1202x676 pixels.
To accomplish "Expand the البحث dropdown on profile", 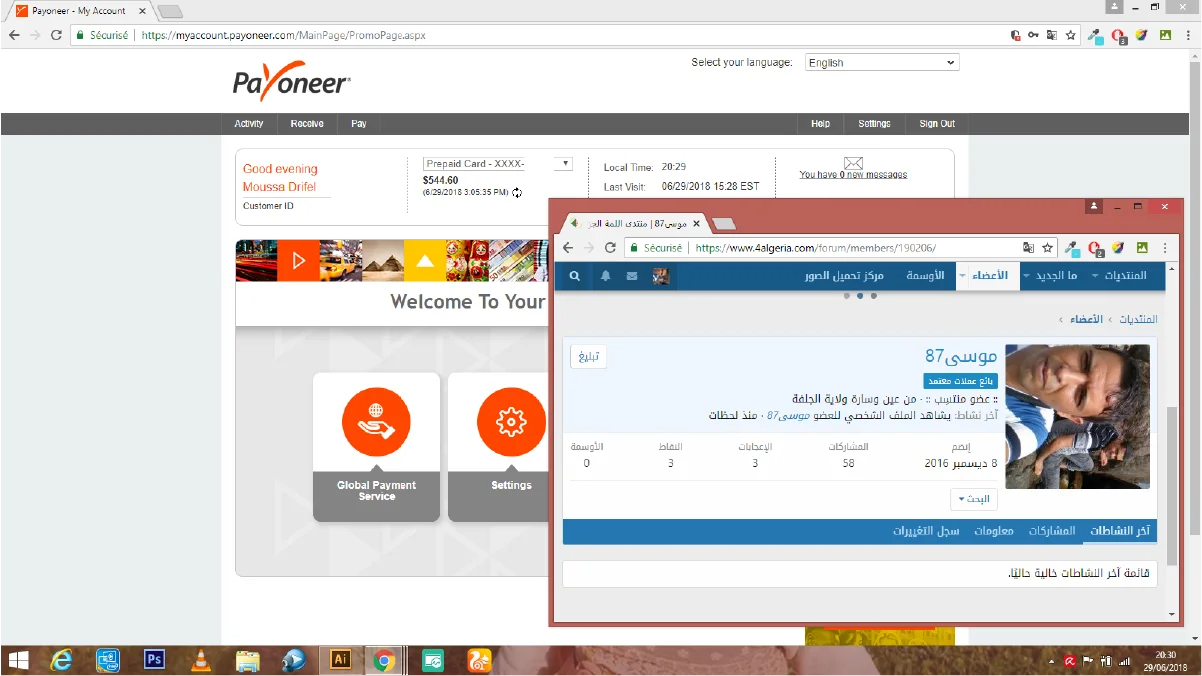I will point(974,499).
